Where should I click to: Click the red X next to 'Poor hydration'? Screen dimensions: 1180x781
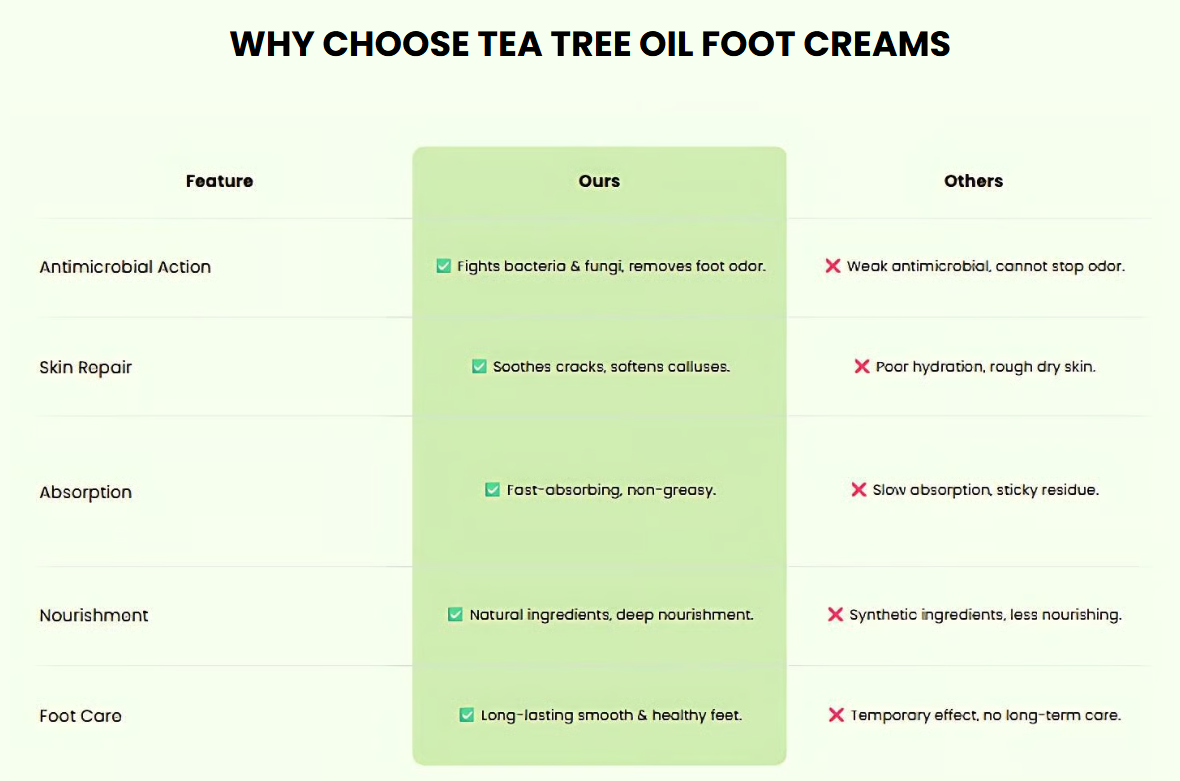(862, 366)
